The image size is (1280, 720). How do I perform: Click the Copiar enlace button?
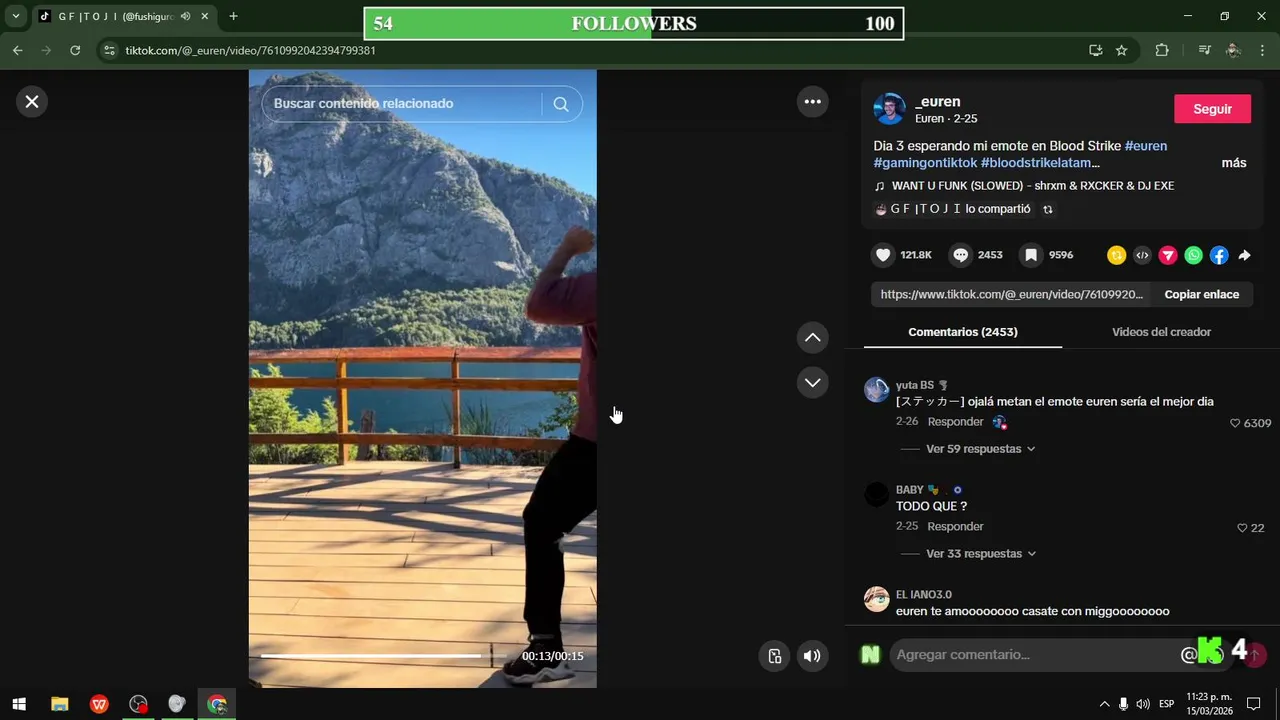click(x=1201, y=294)
